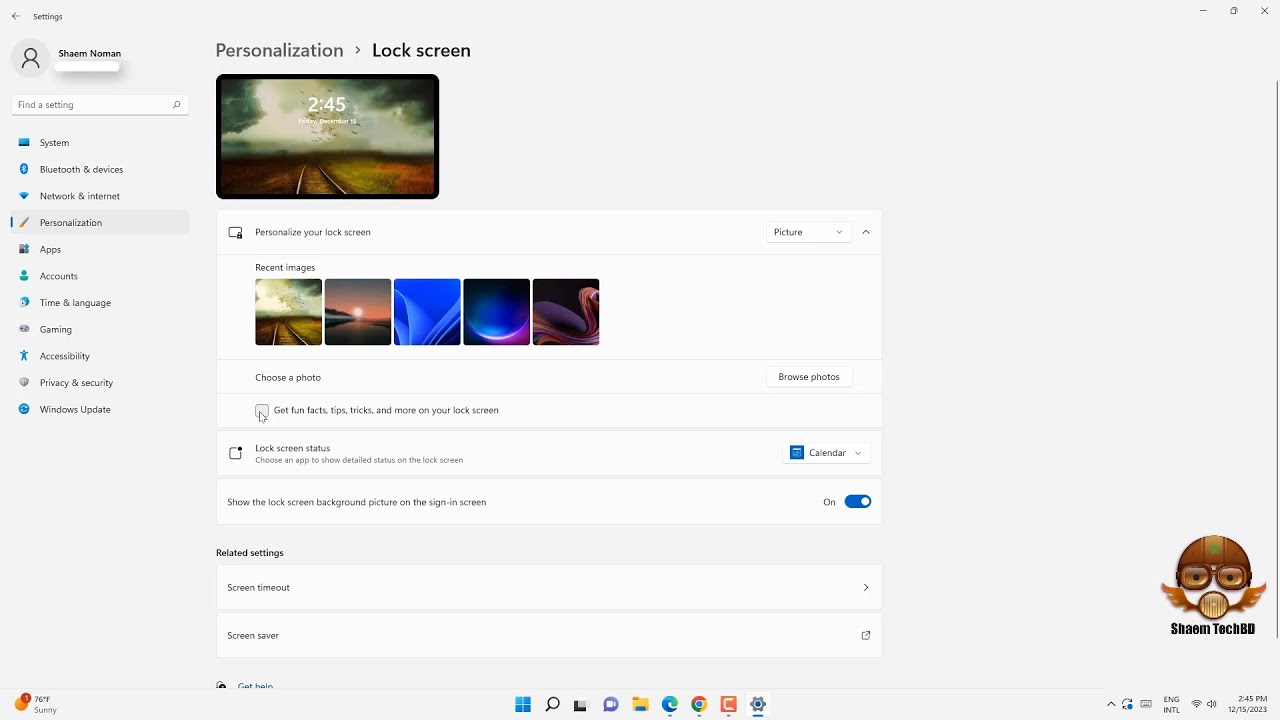
Task: Open the Windows Start menu
Action: click(523, 704)
